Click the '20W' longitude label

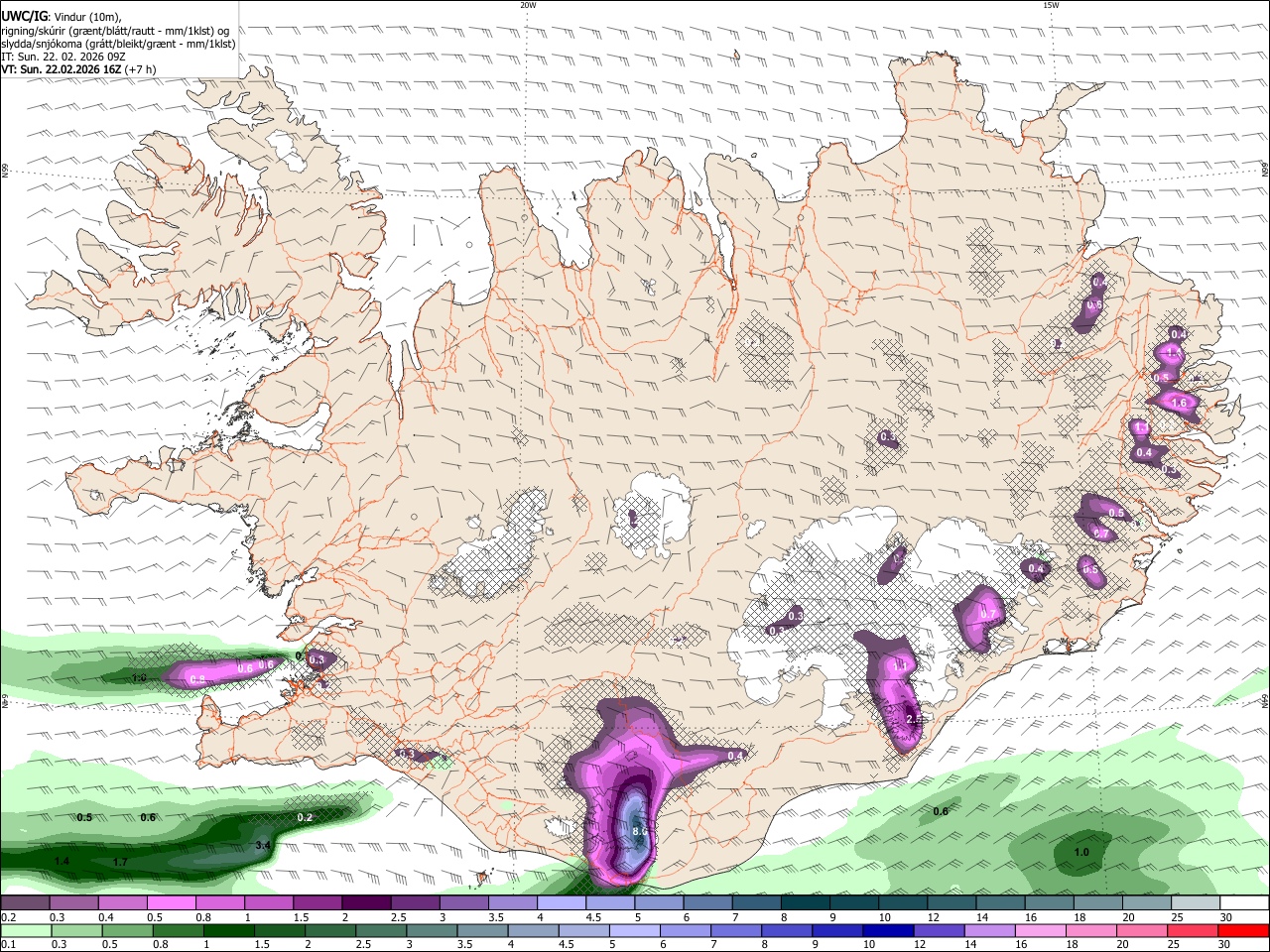click(x=528, y=5)
